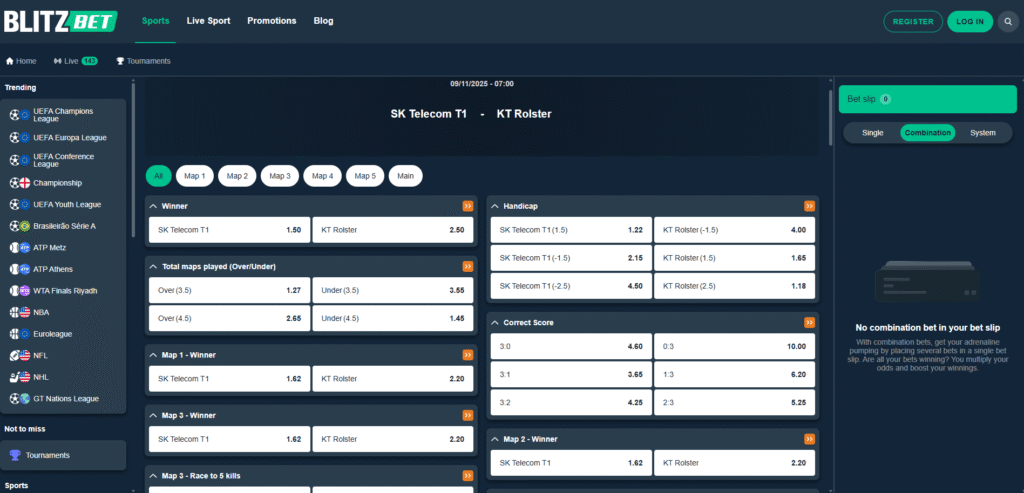Click the Championship England flag icon

coord(25,183)
